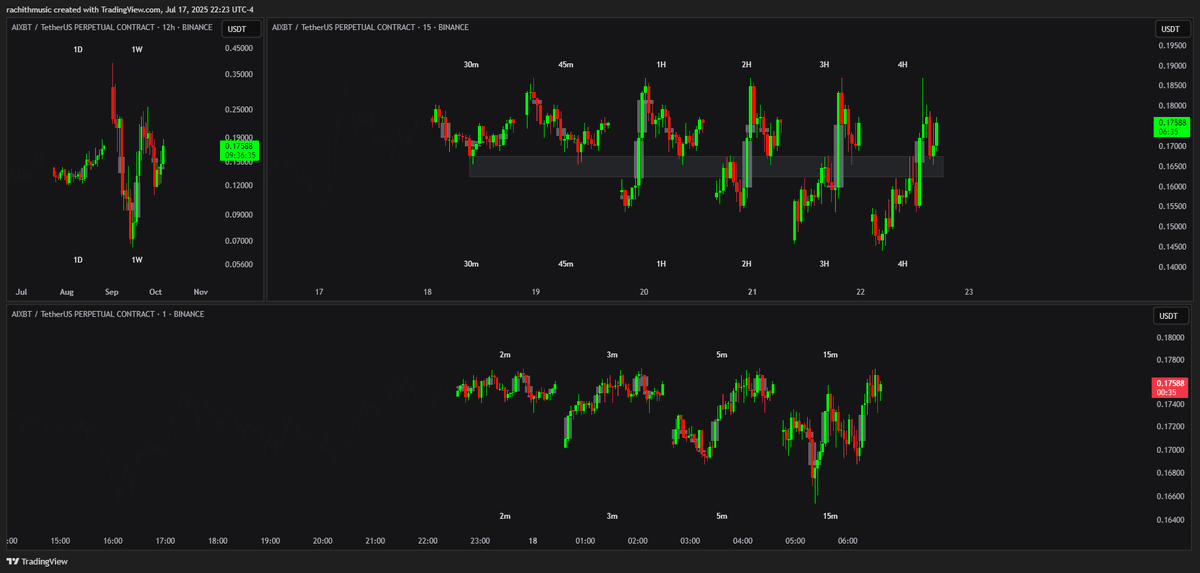Screen dimensions: 1200x573
Task: Click the 45m label above the candles
Action: point(566,65)
